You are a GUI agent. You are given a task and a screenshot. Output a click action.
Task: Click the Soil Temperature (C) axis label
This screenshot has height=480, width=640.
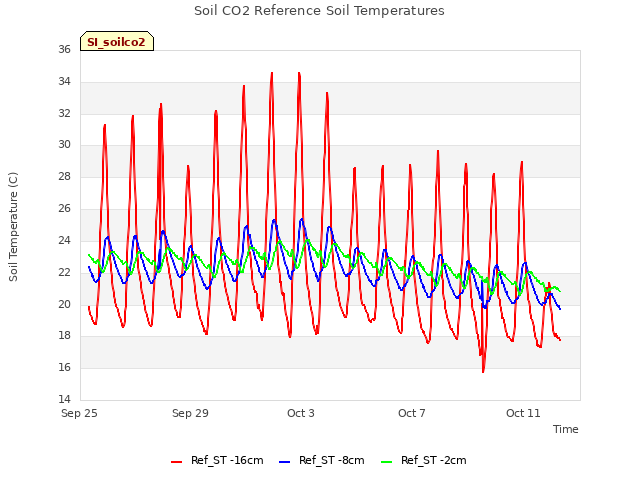13,227
